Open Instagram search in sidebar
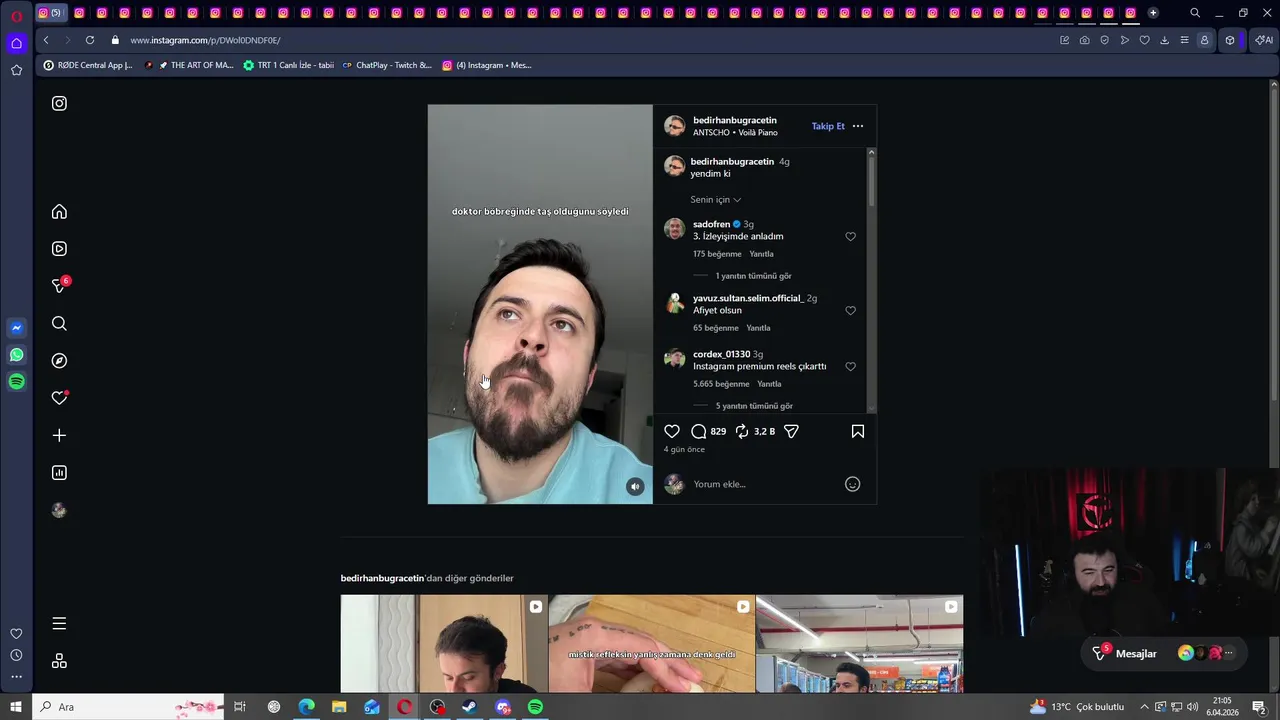 (x=59, y=324)
